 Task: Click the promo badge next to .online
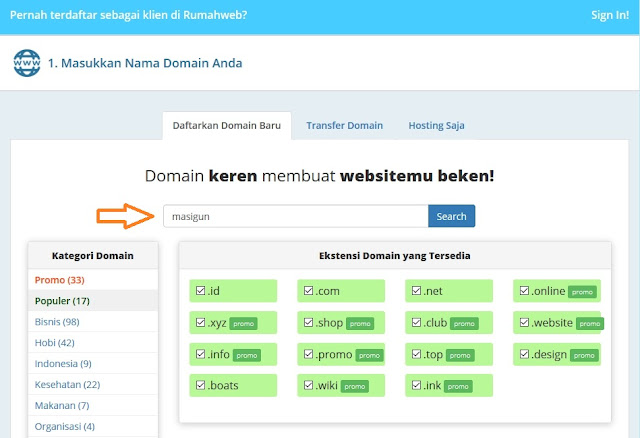click(582, 292)
